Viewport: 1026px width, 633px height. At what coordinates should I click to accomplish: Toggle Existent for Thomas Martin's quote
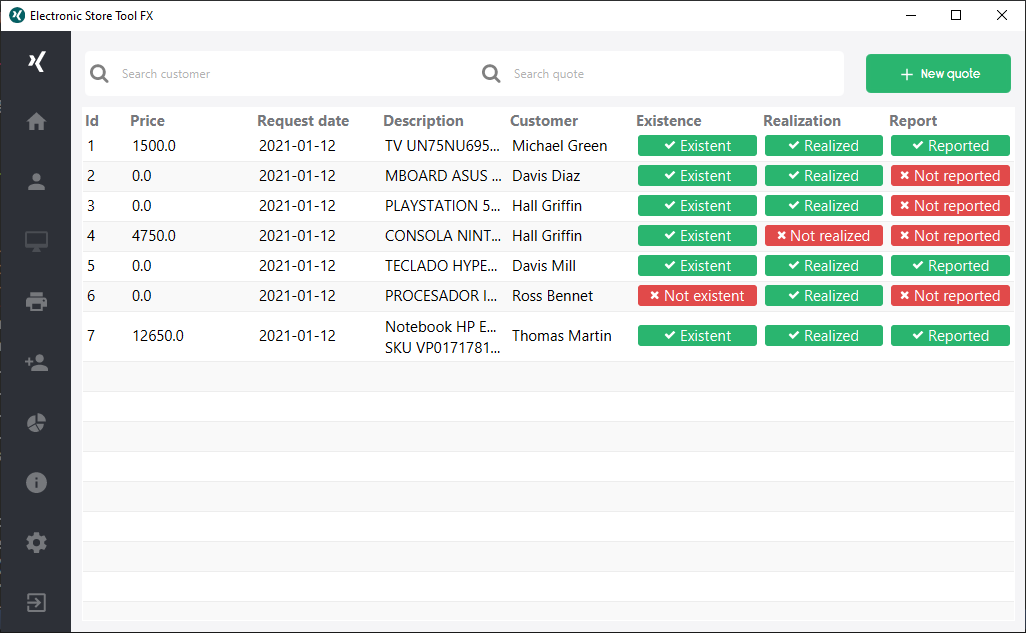click(698, 336)
